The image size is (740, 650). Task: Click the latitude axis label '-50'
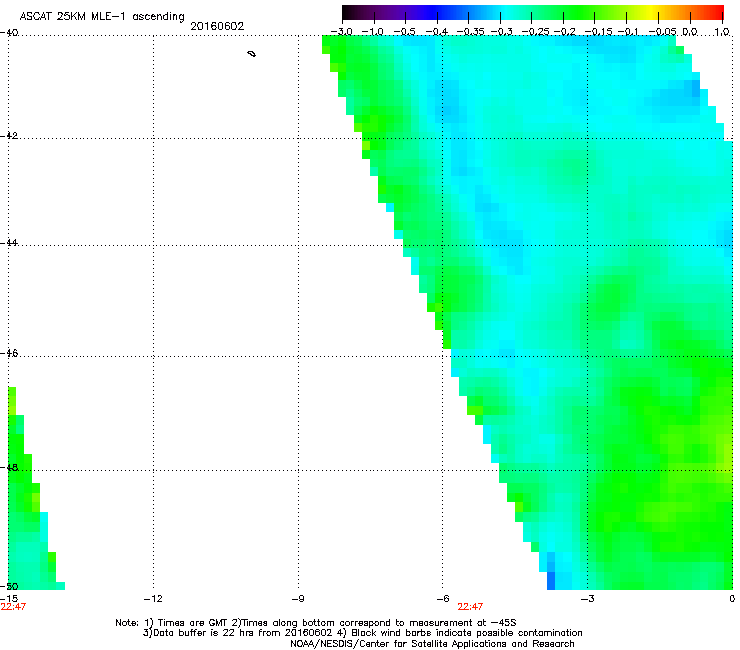coord(9,586)
